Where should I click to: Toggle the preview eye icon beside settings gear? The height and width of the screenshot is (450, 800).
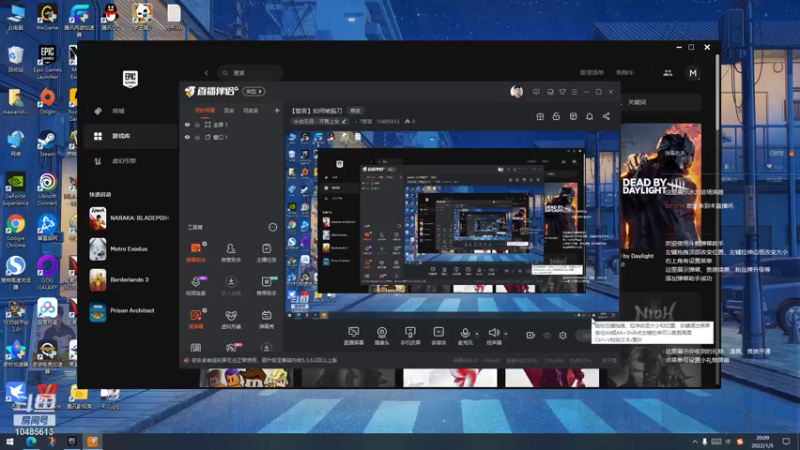pyautogui.click(x=547, y=335)
